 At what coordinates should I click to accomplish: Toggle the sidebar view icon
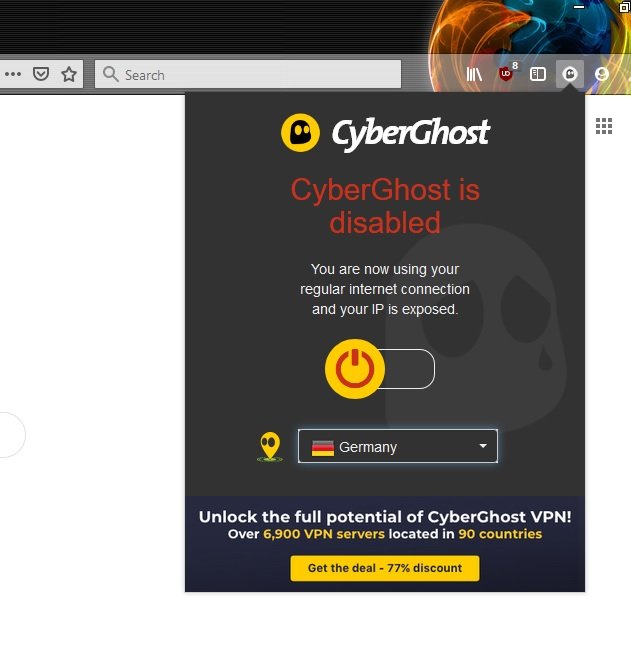pyautogui.click(x=537, y=74)
